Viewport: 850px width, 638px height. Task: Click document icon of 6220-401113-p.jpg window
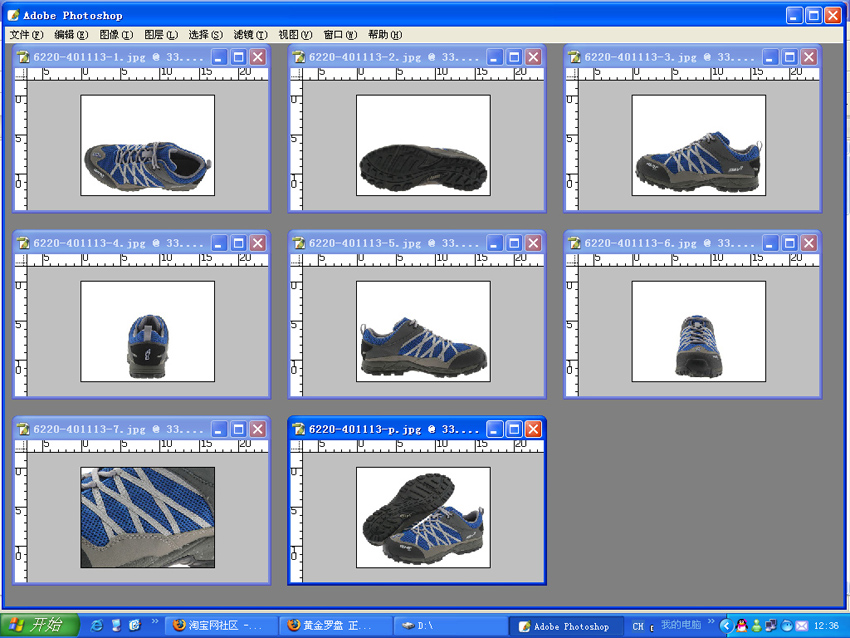[299, 429]
